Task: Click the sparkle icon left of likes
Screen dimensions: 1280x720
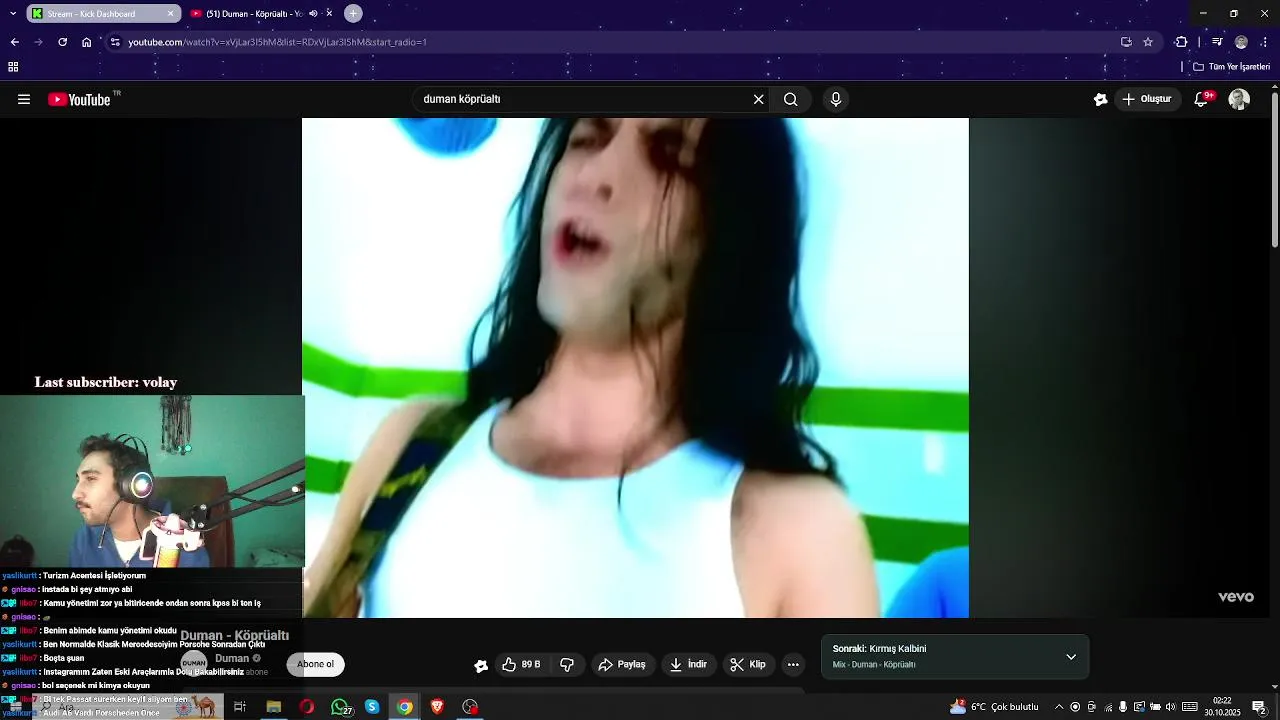Action: point(481,665)
